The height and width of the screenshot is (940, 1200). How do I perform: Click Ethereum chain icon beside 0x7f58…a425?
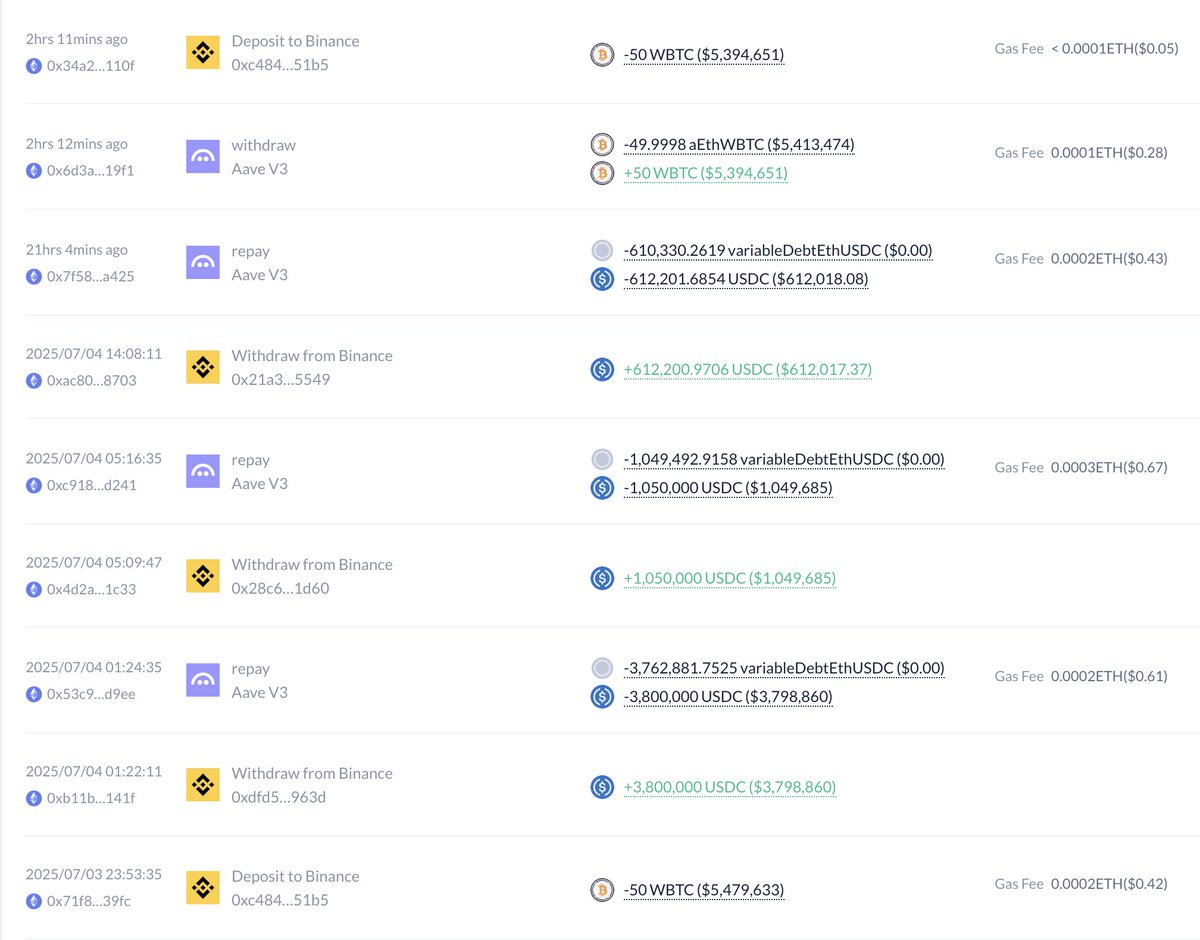click(34, 276)
